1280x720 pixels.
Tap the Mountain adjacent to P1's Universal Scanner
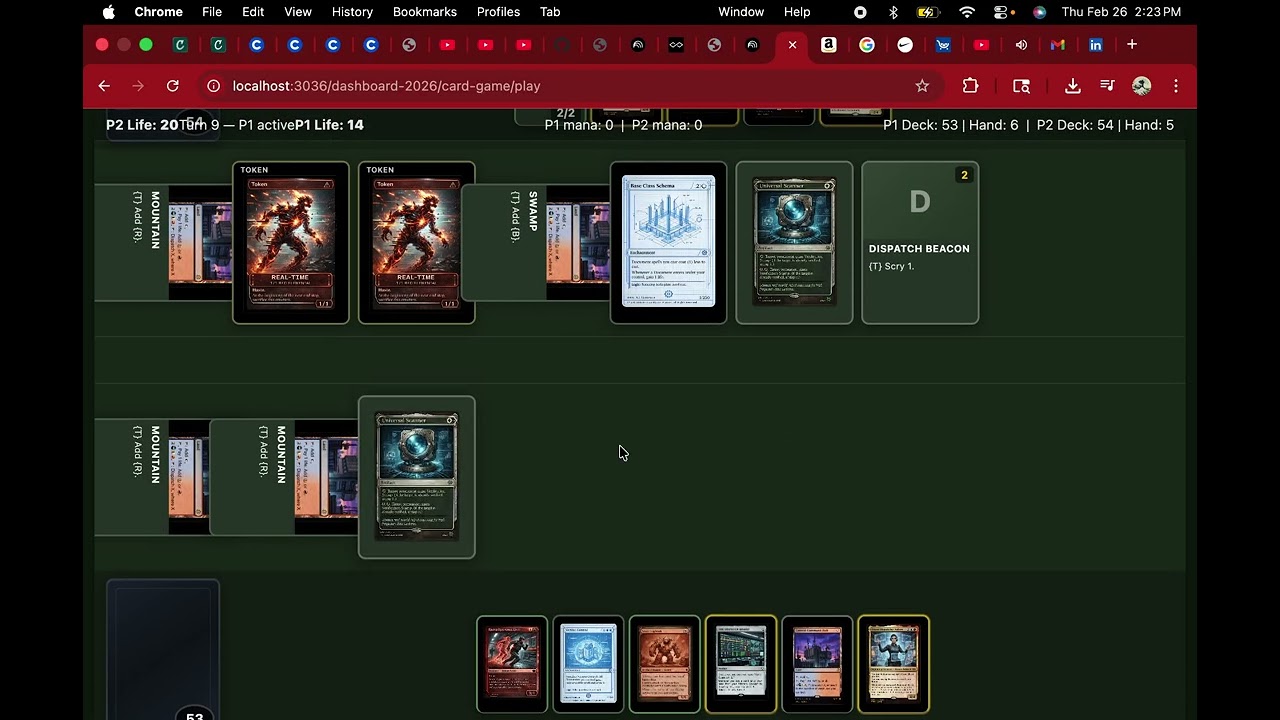click(284, 478)
